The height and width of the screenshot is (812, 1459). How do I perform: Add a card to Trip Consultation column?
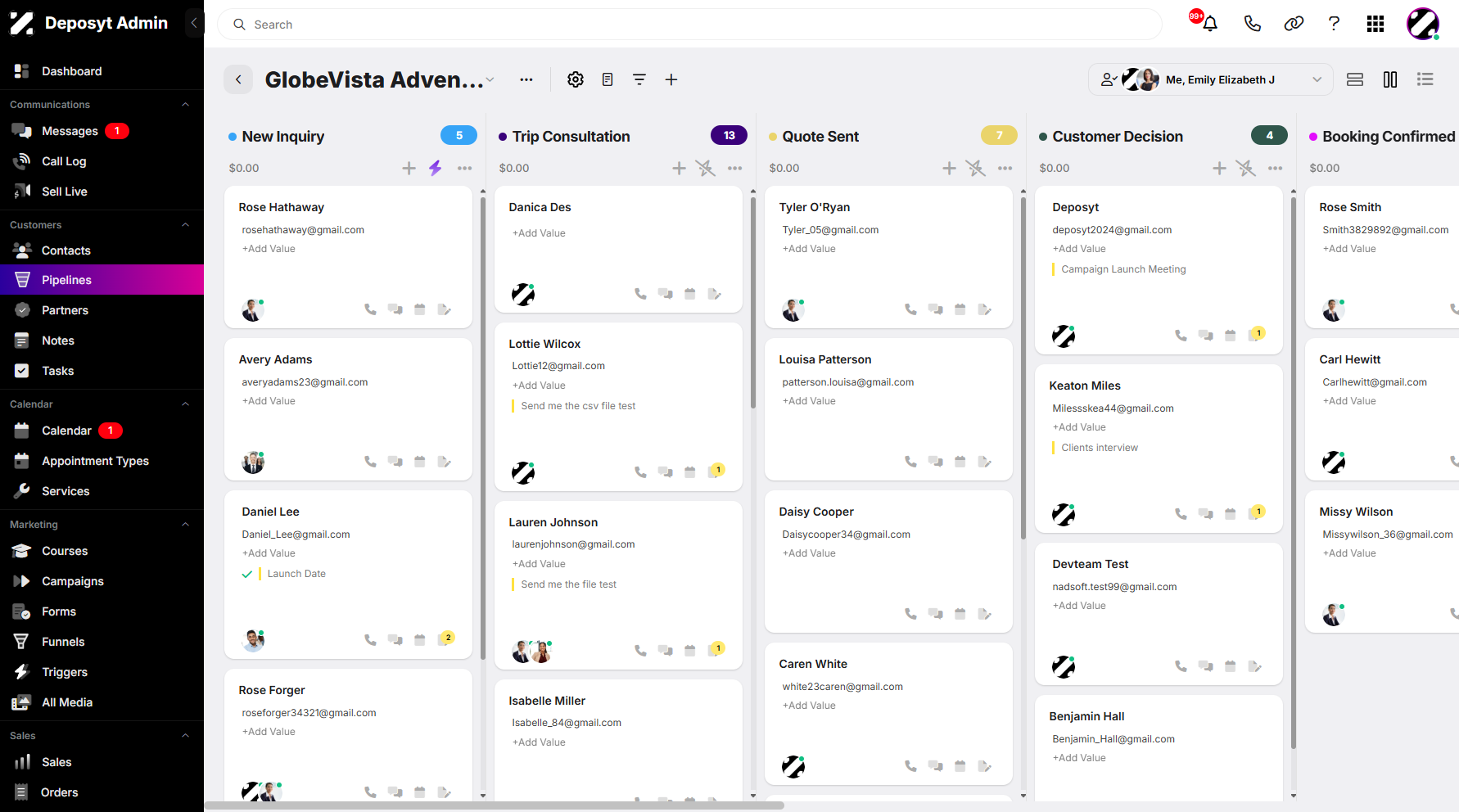pyautogui.click(x=679, y=168)
